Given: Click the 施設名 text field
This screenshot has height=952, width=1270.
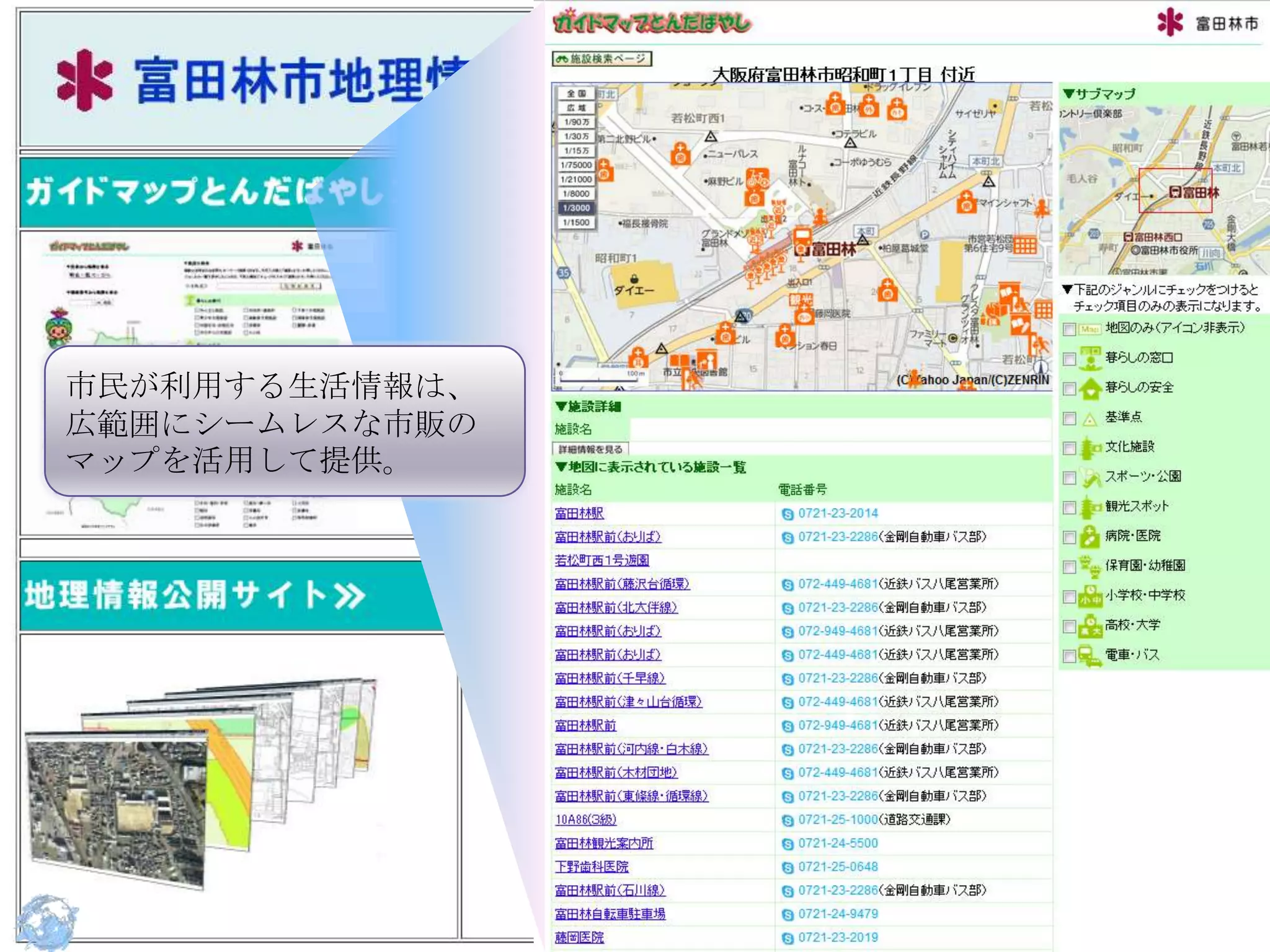Looking at the screenshot, I should coord(840,429).
